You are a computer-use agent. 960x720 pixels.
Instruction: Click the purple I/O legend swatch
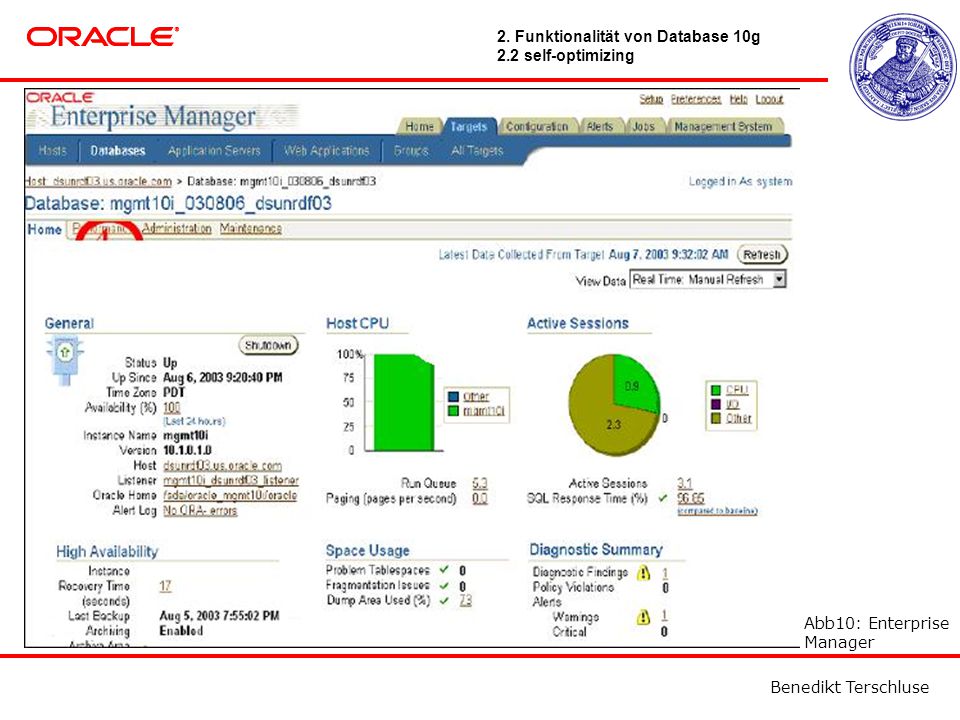tap(716, 404)
